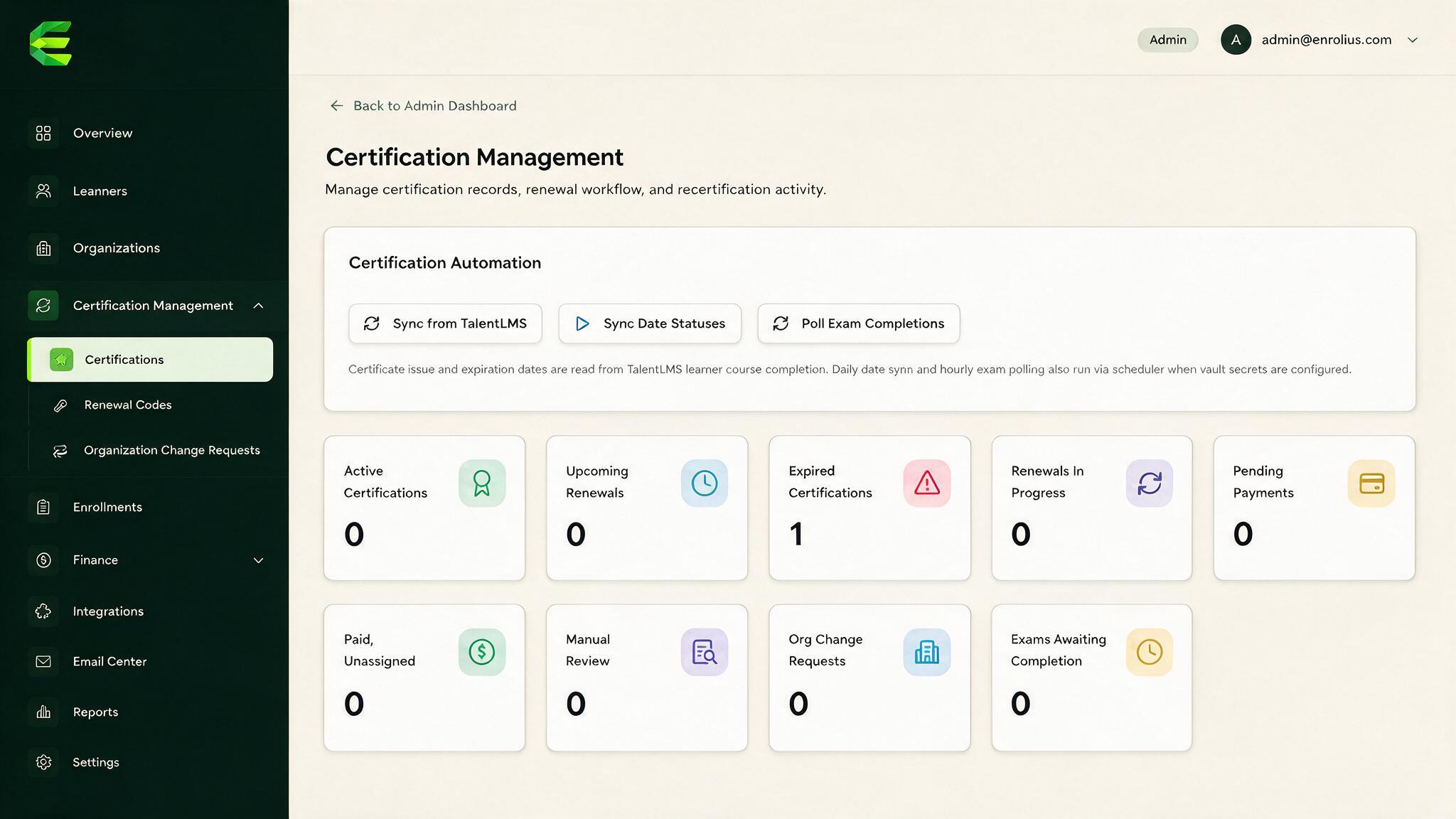
Task: Click Poll Exam Completions button
Action: (859, 323)
